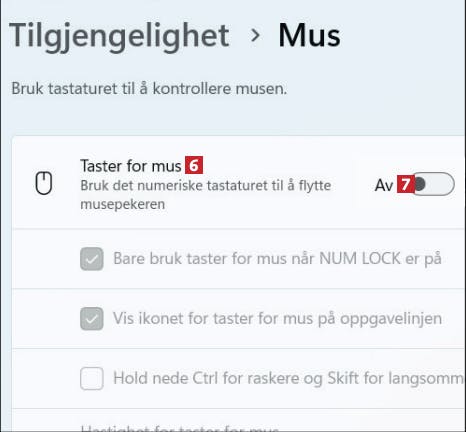Click the knob of the Av toggle switch
Viewport: 466px width, 432px height.
(420, 184)
